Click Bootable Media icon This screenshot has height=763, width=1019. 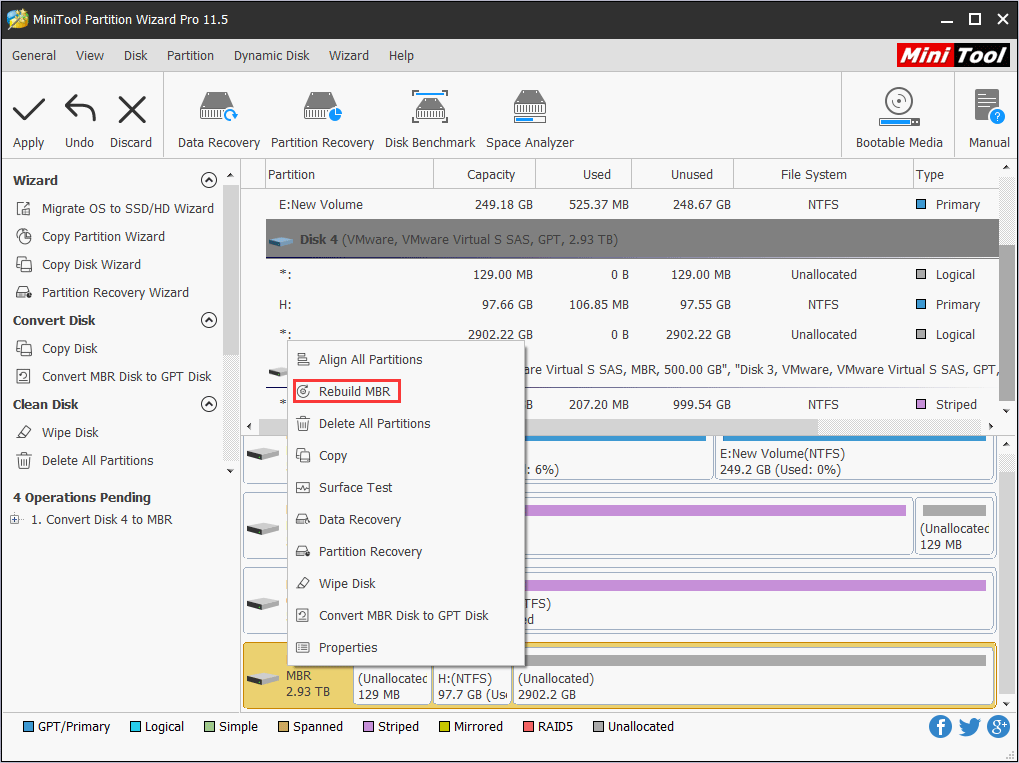[899, 107]
